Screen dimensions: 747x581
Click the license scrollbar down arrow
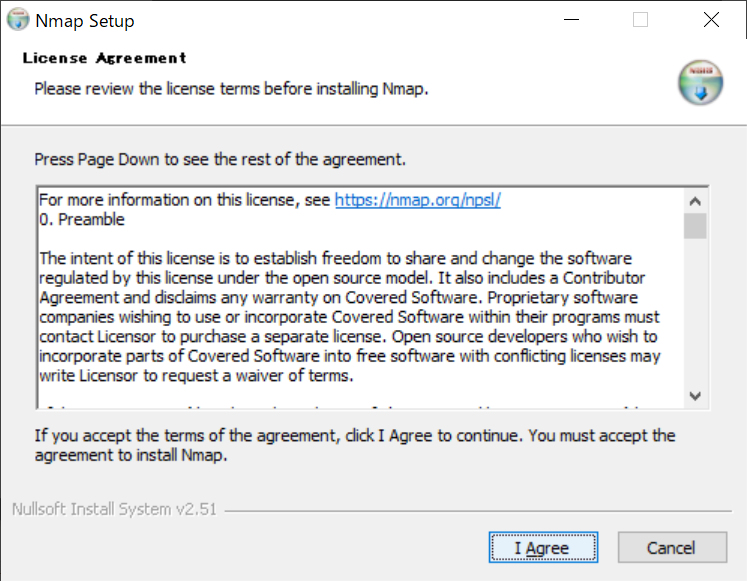(696, 396)
